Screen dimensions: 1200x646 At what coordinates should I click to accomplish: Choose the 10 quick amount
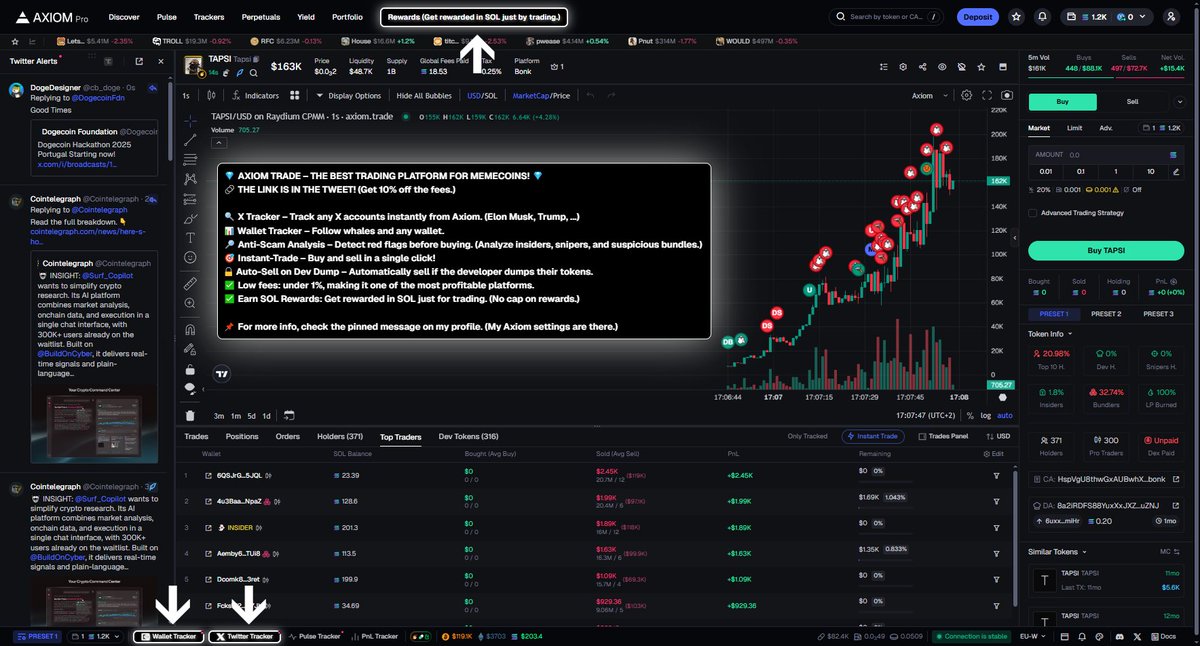click(1151, 171)
